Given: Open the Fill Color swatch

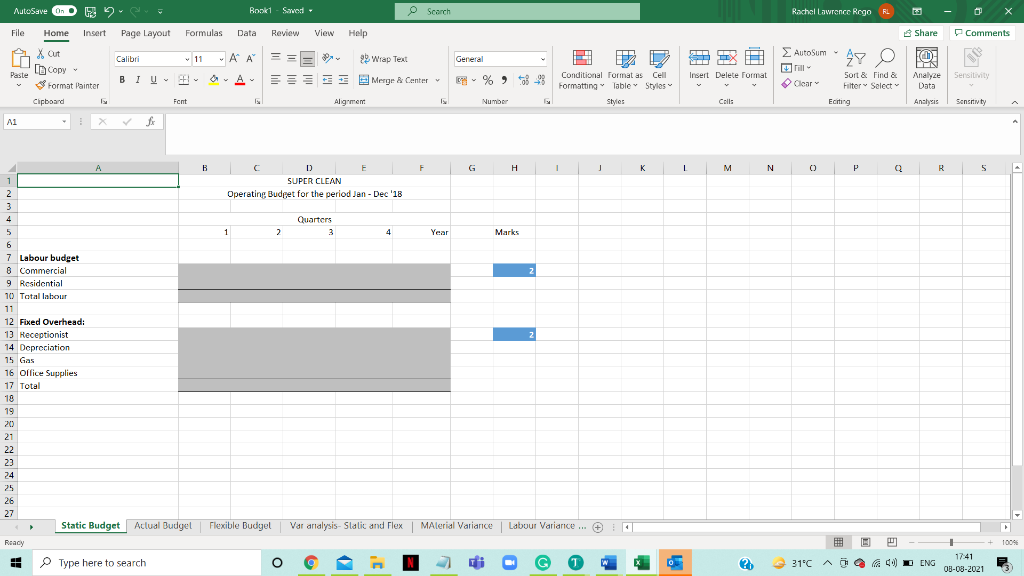Looking at the screenshot, I should 214,80.
